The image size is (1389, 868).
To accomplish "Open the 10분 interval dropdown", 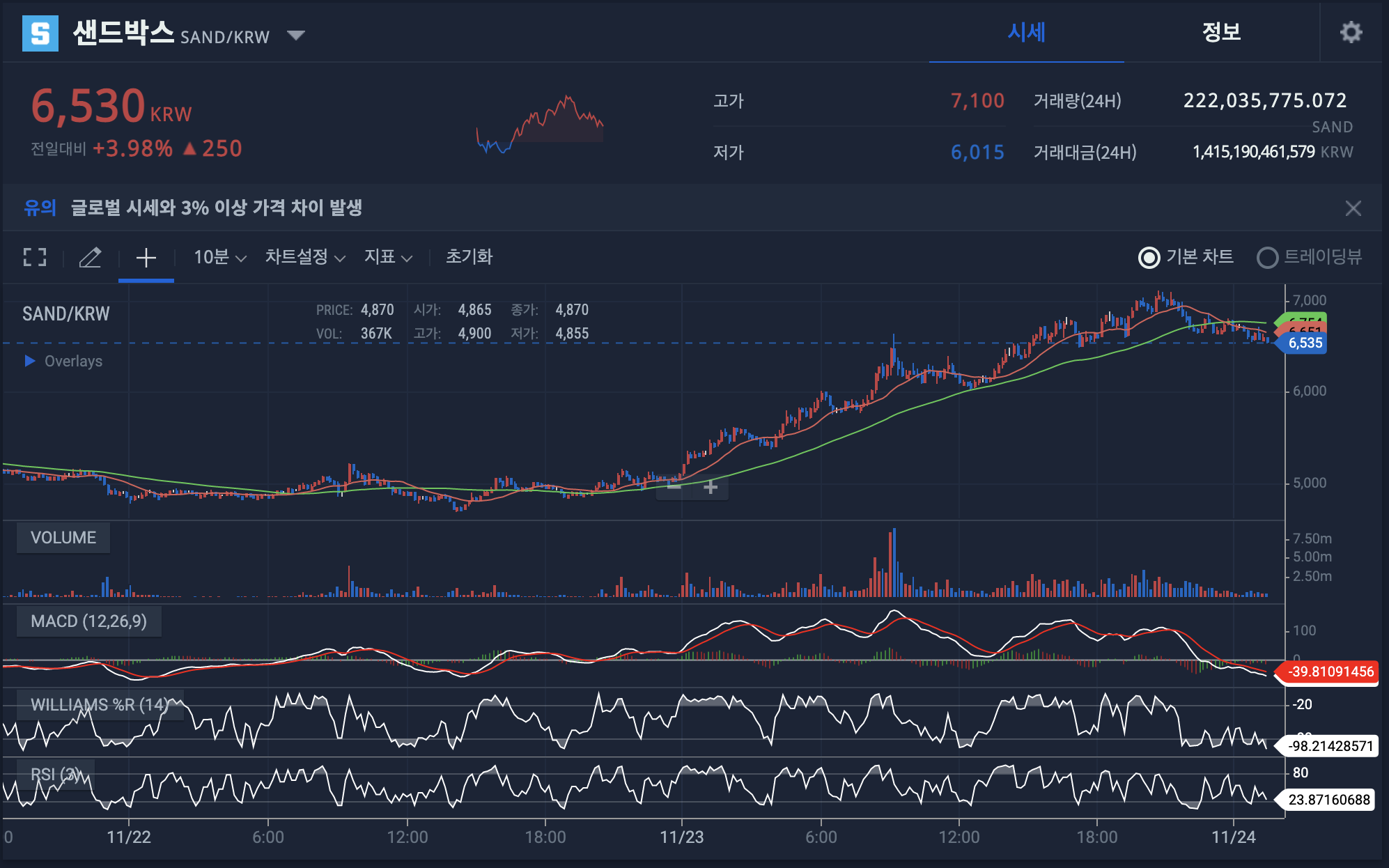I will click(x=219, y=257).
